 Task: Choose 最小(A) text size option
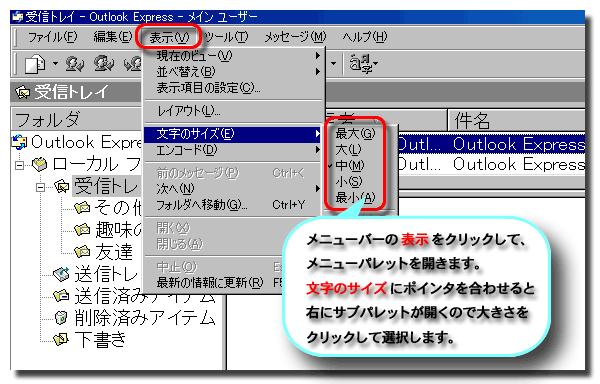[355, 197]
